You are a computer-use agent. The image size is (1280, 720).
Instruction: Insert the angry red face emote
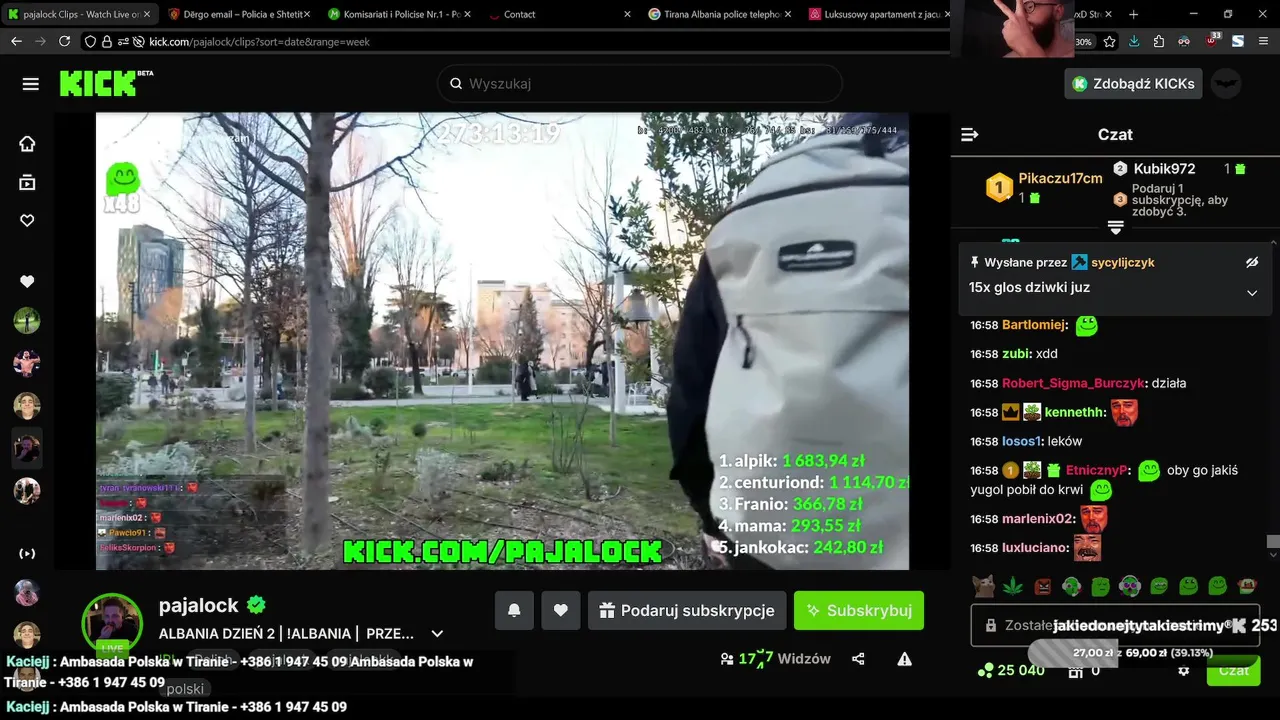(1042, 585)
